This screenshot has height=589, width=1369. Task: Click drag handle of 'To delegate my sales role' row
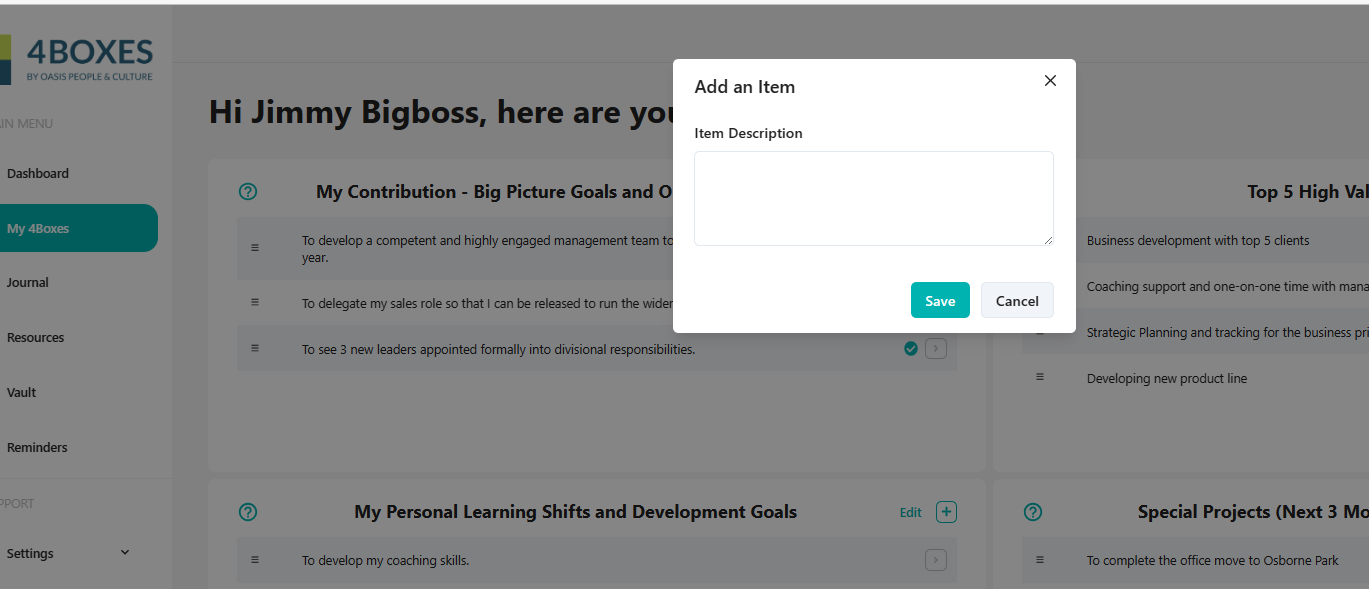point(255,302)
